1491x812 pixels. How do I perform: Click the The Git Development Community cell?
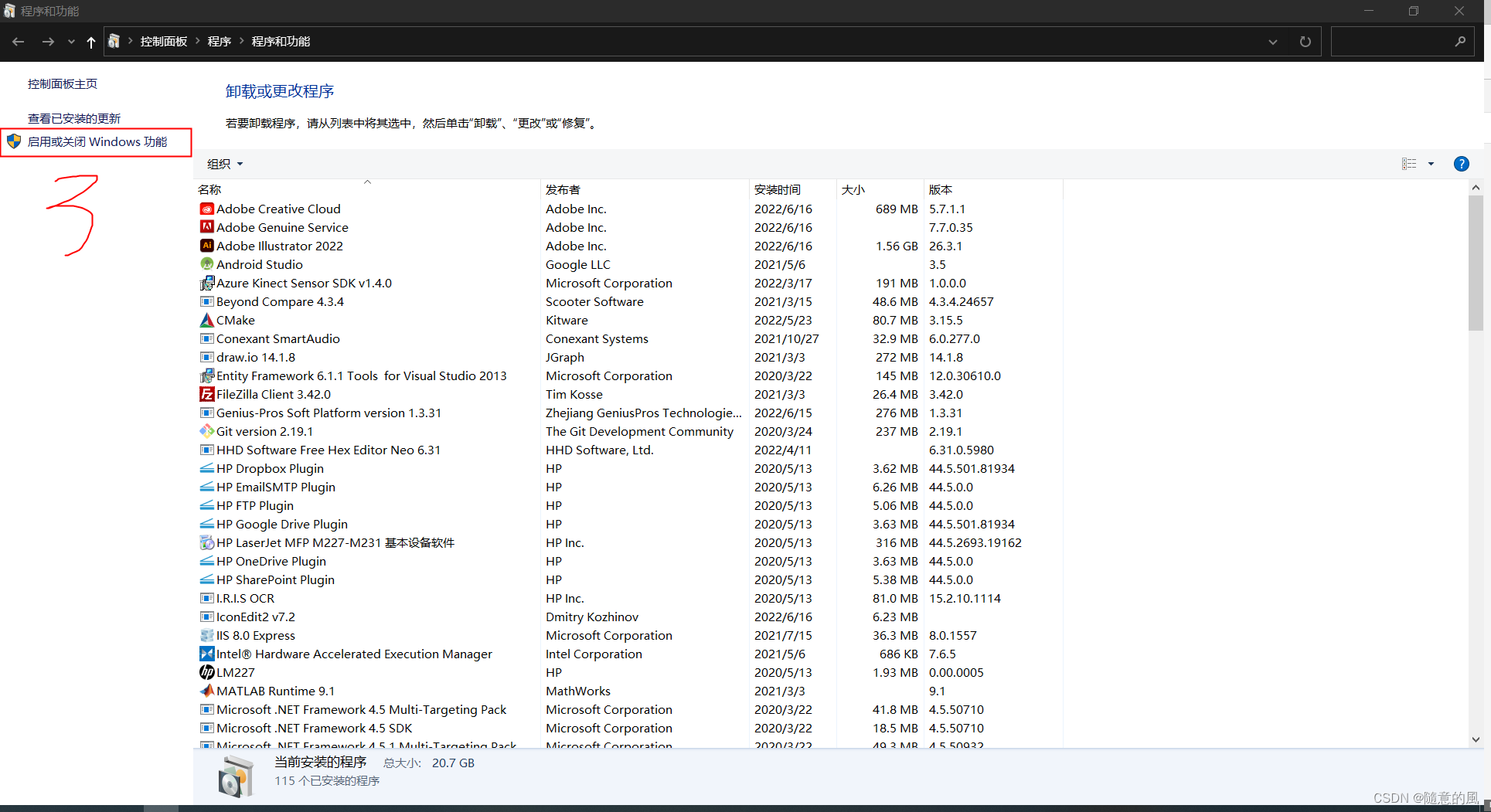[x=639, y=431]
